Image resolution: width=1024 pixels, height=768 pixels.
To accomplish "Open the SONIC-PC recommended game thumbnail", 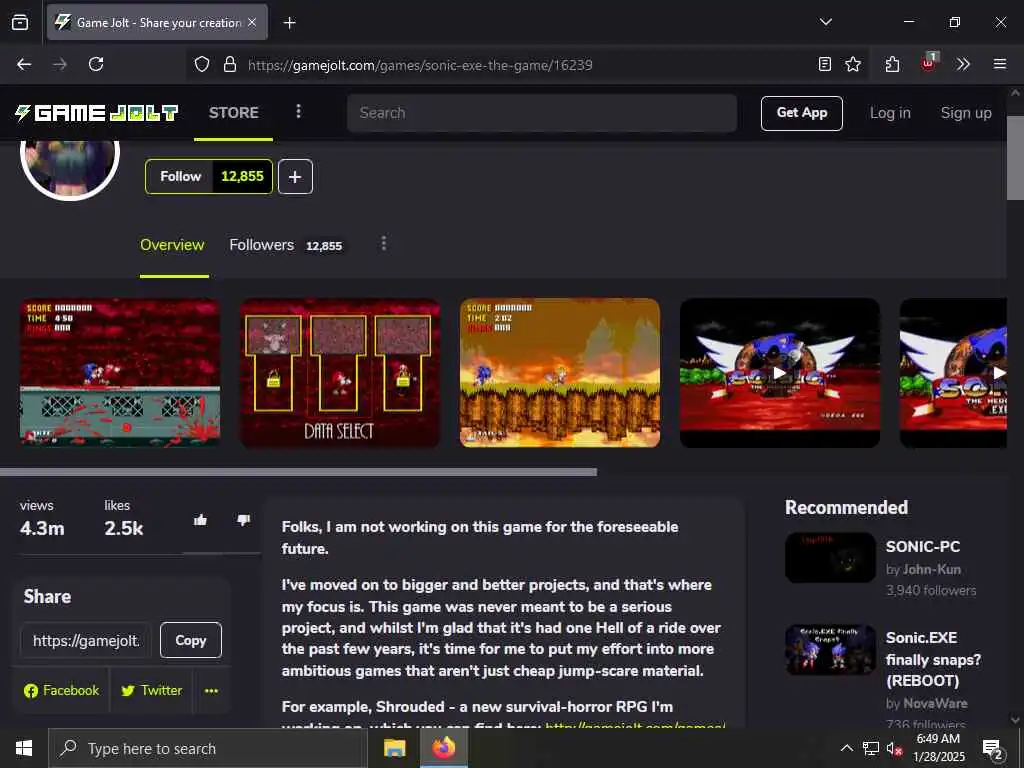I will [x=830, y=558].
